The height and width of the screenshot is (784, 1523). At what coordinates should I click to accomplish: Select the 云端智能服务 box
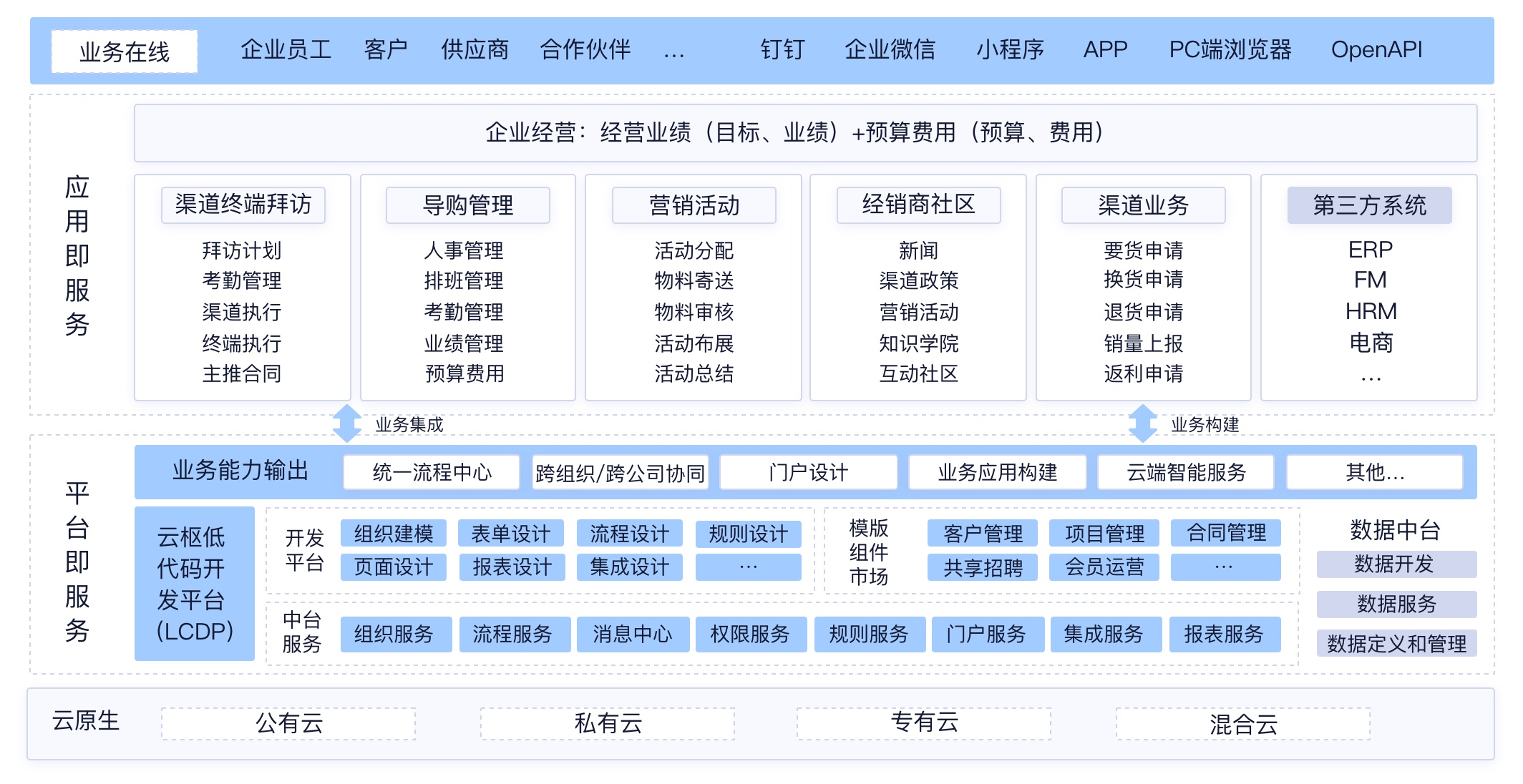click(1186, 472)
